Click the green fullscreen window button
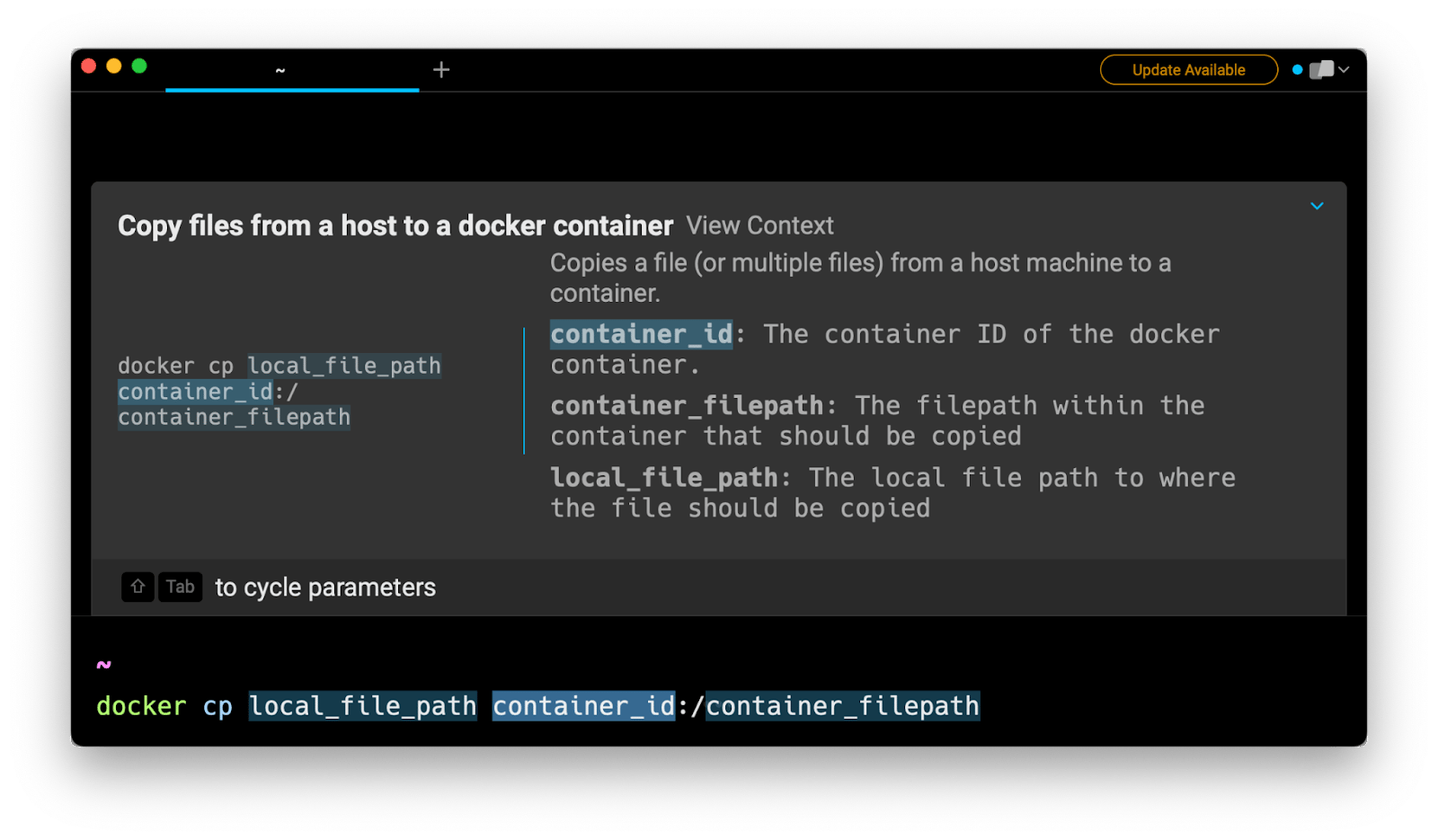Viewport: 1438px width, 840px height. 139,66
